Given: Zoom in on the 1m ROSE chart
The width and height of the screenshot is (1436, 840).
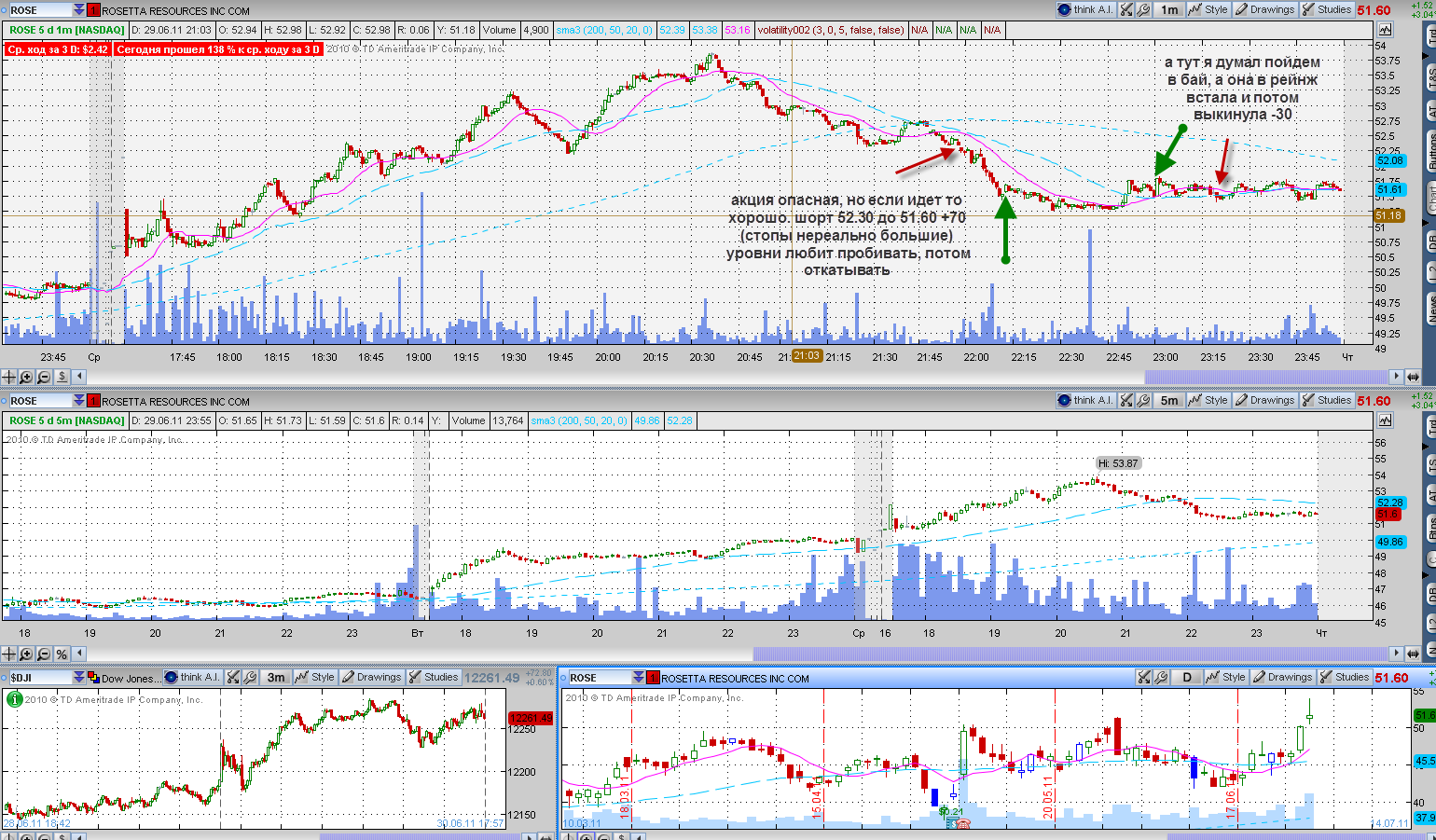Looking at the screenshot, I should (26, 377).
